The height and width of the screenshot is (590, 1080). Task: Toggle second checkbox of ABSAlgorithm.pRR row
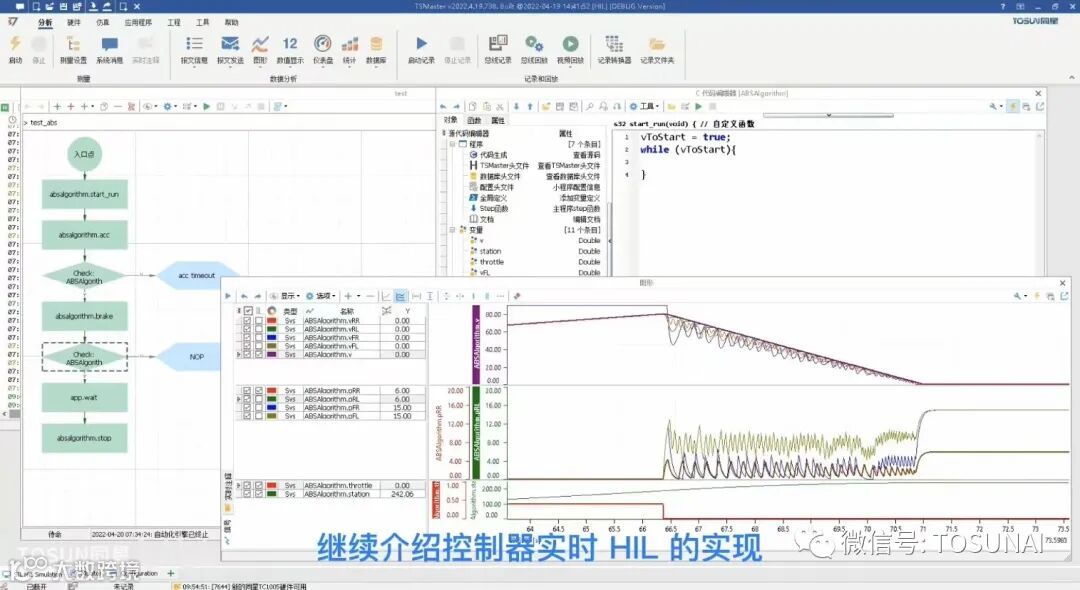[259, 390]
